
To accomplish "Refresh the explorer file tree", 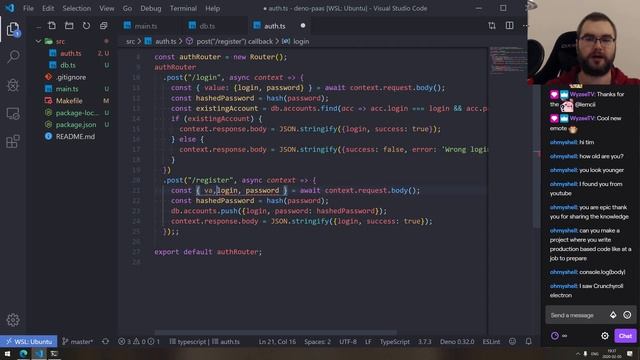I will [x=86, y=26].
